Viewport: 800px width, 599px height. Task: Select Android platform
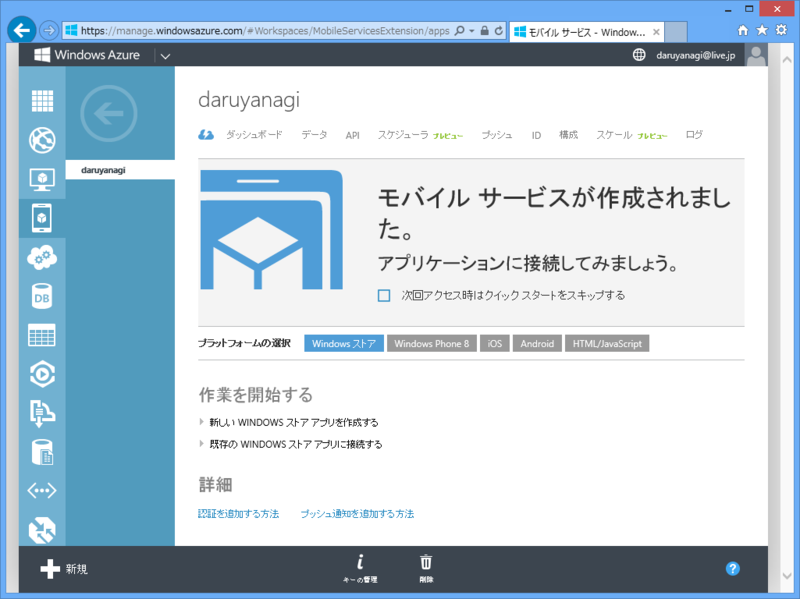pos(537,343)
